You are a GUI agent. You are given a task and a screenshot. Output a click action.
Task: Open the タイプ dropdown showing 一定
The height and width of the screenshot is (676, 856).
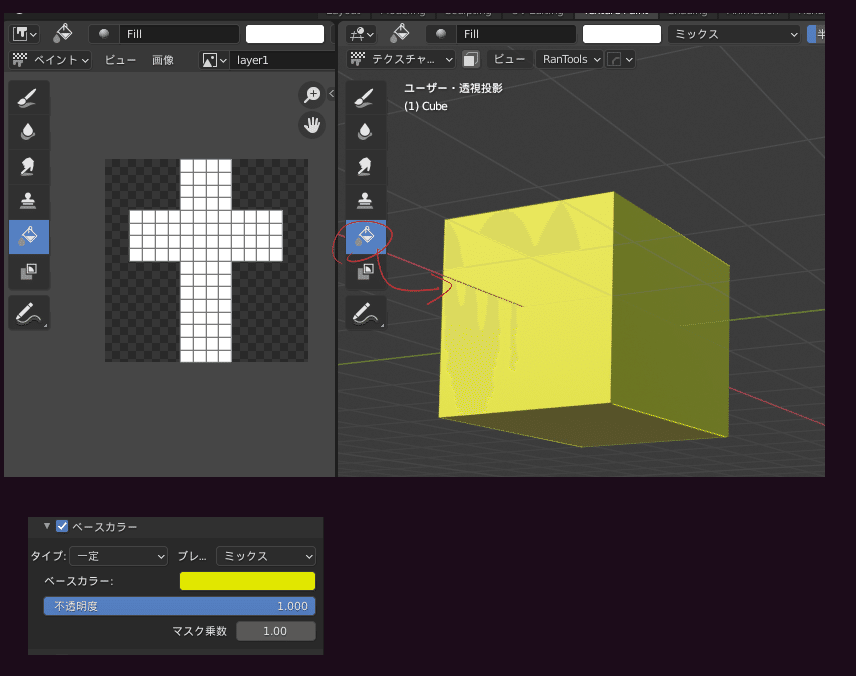[118, 556]
